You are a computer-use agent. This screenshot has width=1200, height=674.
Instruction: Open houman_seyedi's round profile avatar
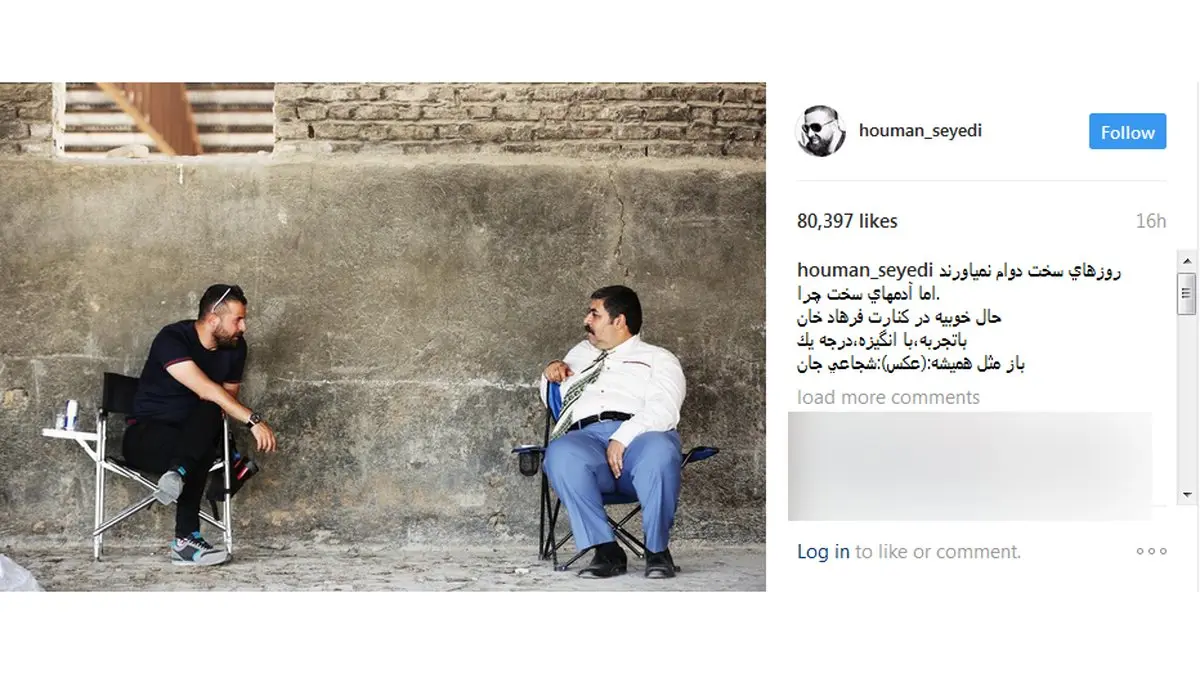point(821,132)
